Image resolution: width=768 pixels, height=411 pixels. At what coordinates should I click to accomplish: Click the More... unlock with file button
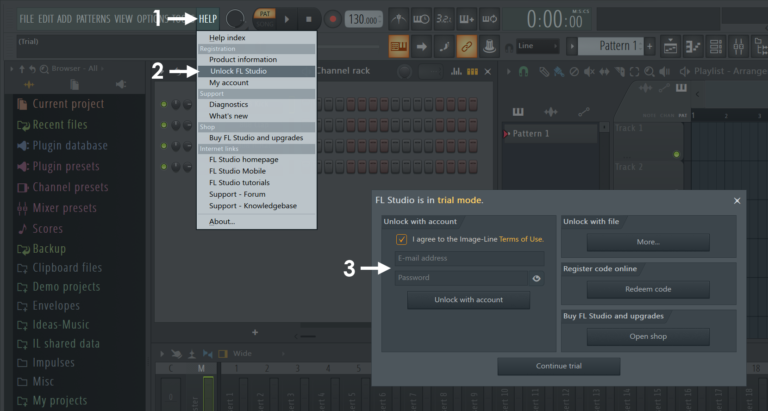(648, 242)
